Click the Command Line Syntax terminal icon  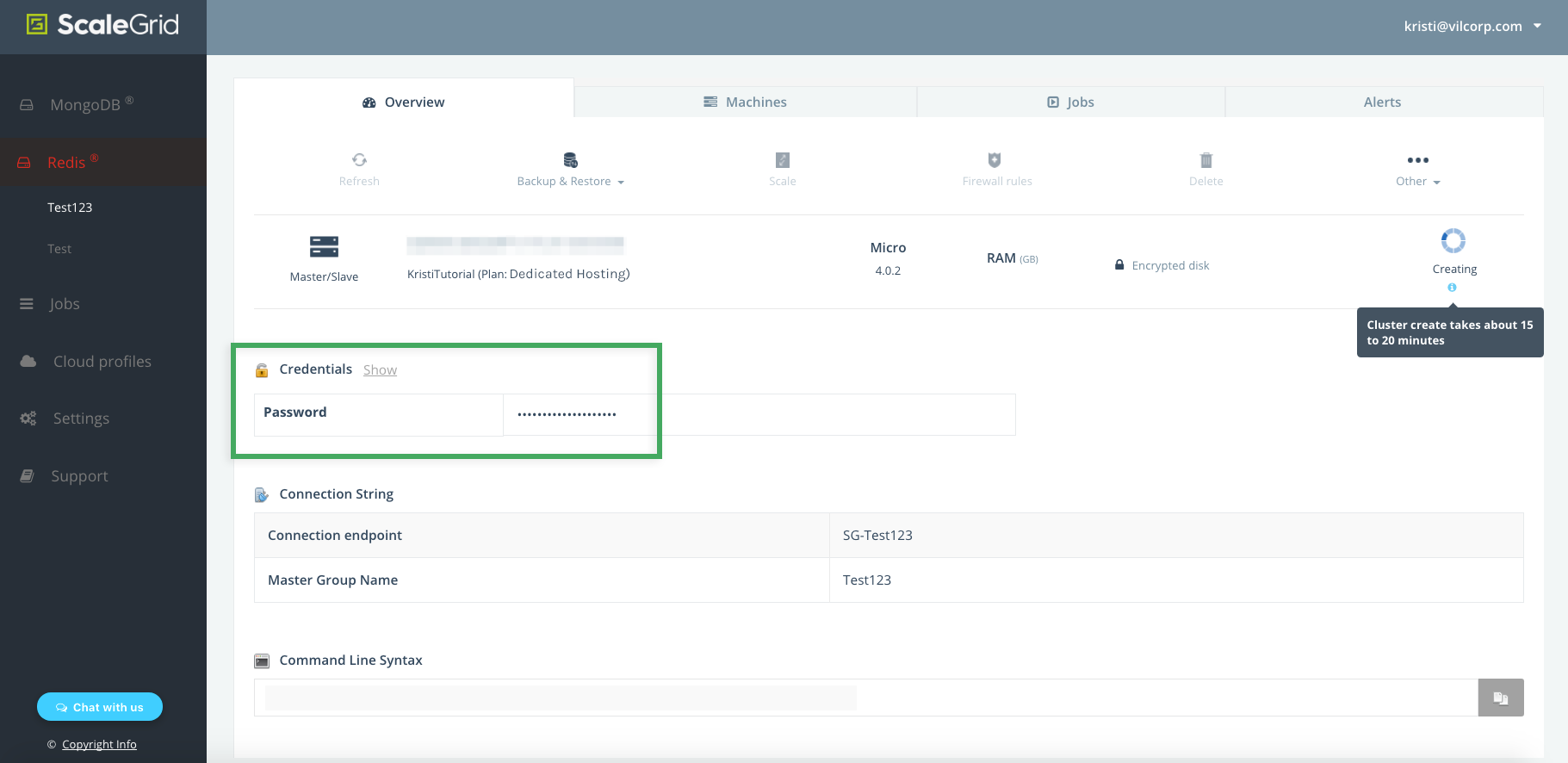click(x=262, y=661)
